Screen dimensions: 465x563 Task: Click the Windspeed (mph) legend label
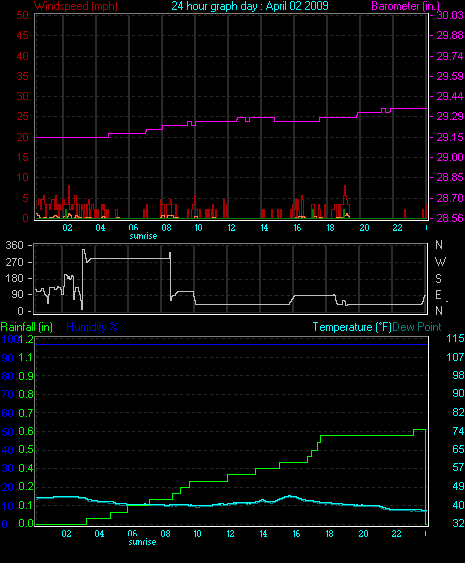point(76,6)
